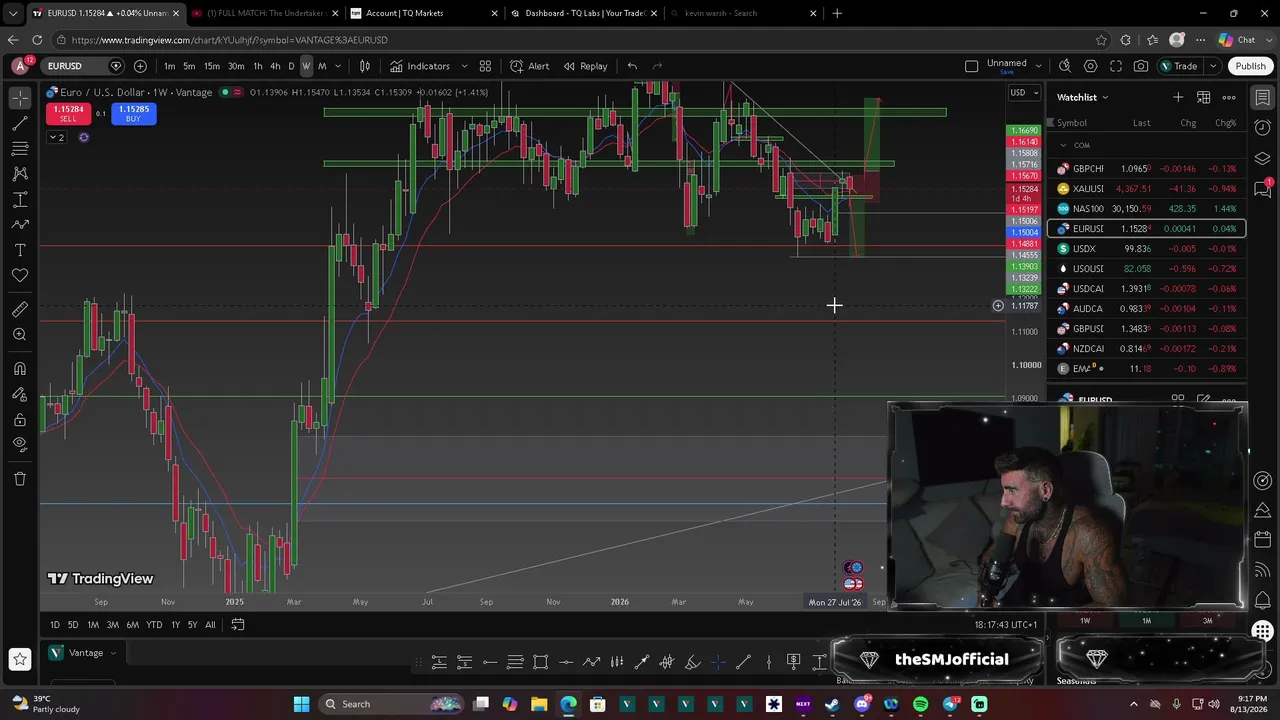The width and height of the screenshot is (1280, 720).
Task: Take a chart snapshot with camera icon
Action: tap(1141, 66)
